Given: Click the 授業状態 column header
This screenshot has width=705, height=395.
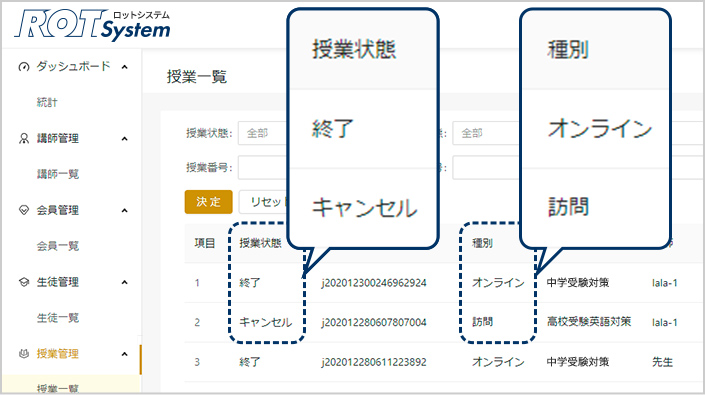Looking at the screenshot, I should pos(260,243).
